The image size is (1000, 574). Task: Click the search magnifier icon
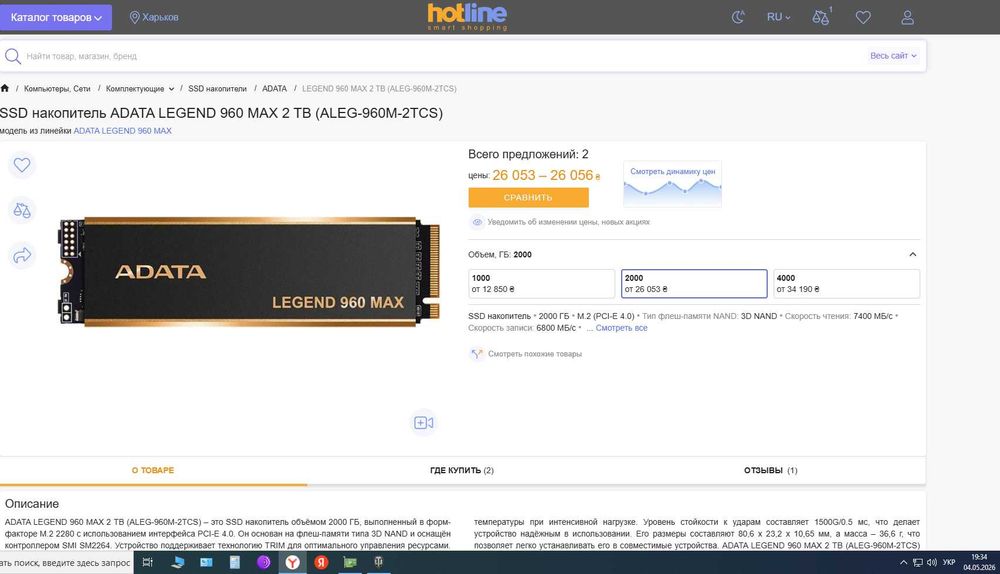(x=13, y=56)
